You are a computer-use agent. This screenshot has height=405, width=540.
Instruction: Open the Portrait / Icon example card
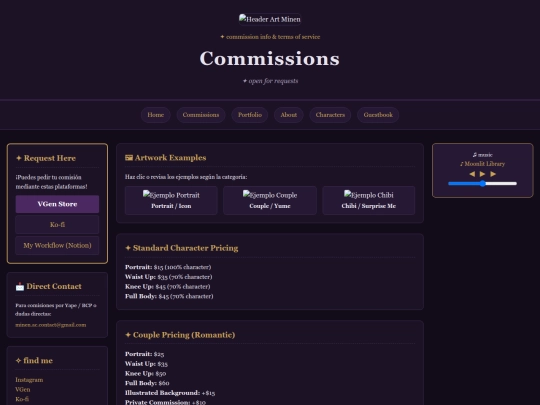171,200
